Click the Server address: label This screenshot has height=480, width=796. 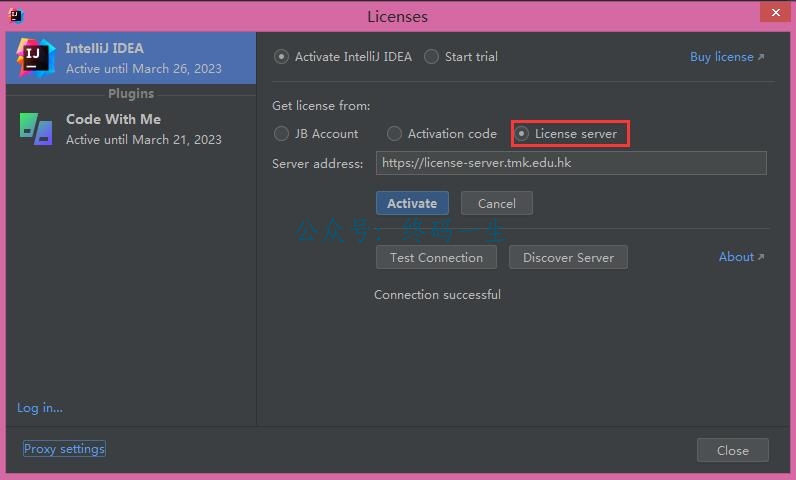coord(317,163)
